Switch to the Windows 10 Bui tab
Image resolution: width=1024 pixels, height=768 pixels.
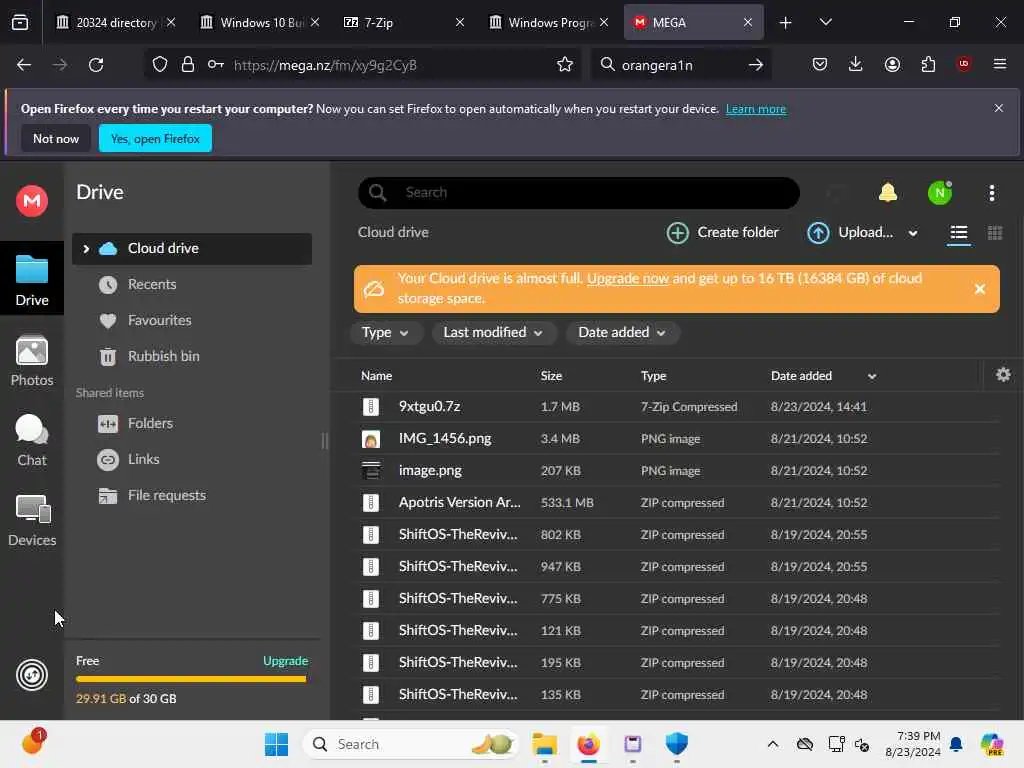tap(261, 22)
